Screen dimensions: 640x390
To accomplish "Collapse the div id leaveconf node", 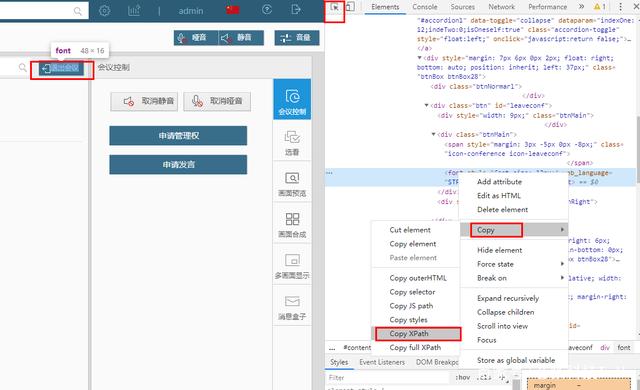I will point(427,105).
